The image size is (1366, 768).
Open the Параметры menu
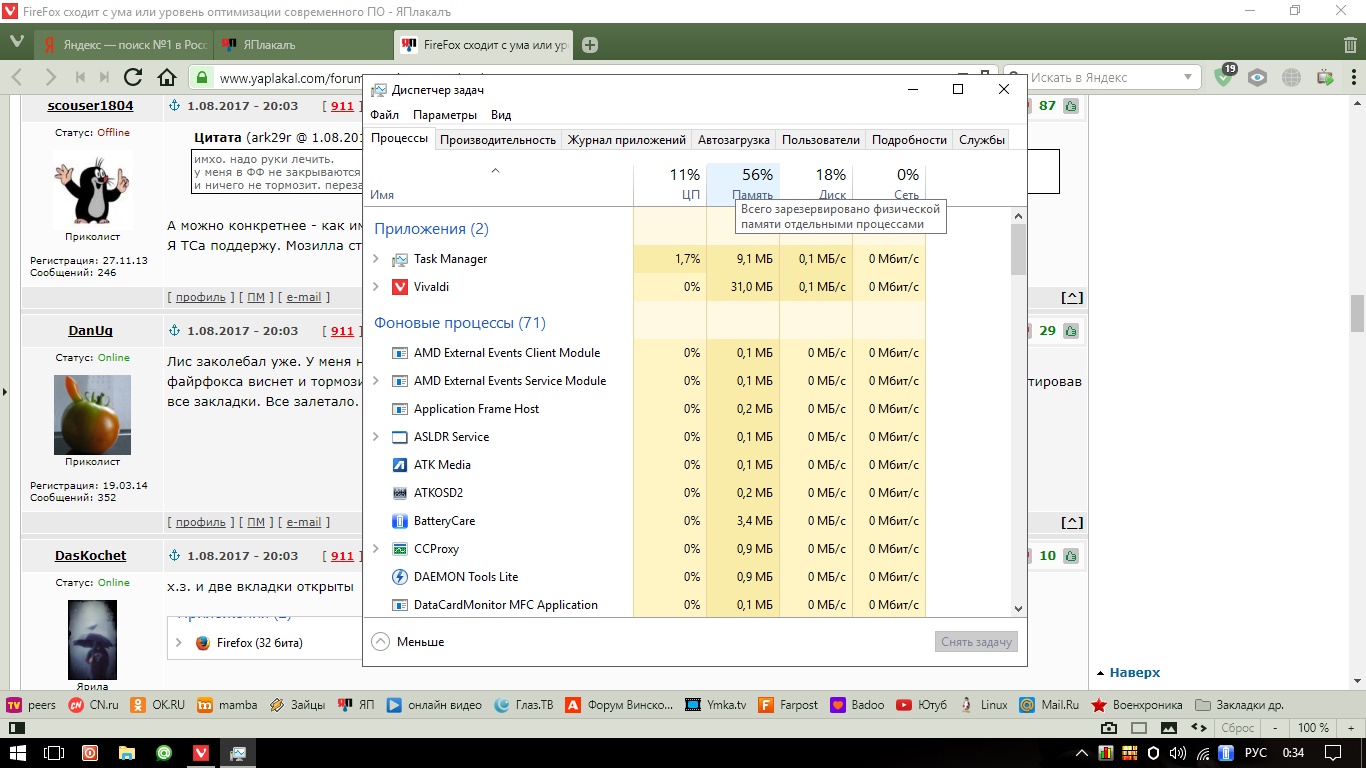(x=445, y=115)
